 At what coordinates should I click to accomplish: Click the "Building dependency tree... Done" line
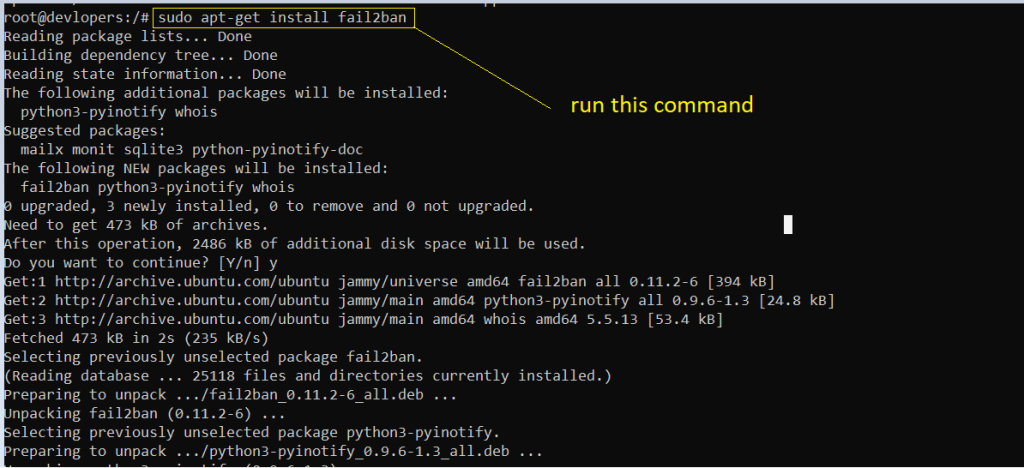click(140, 55)
